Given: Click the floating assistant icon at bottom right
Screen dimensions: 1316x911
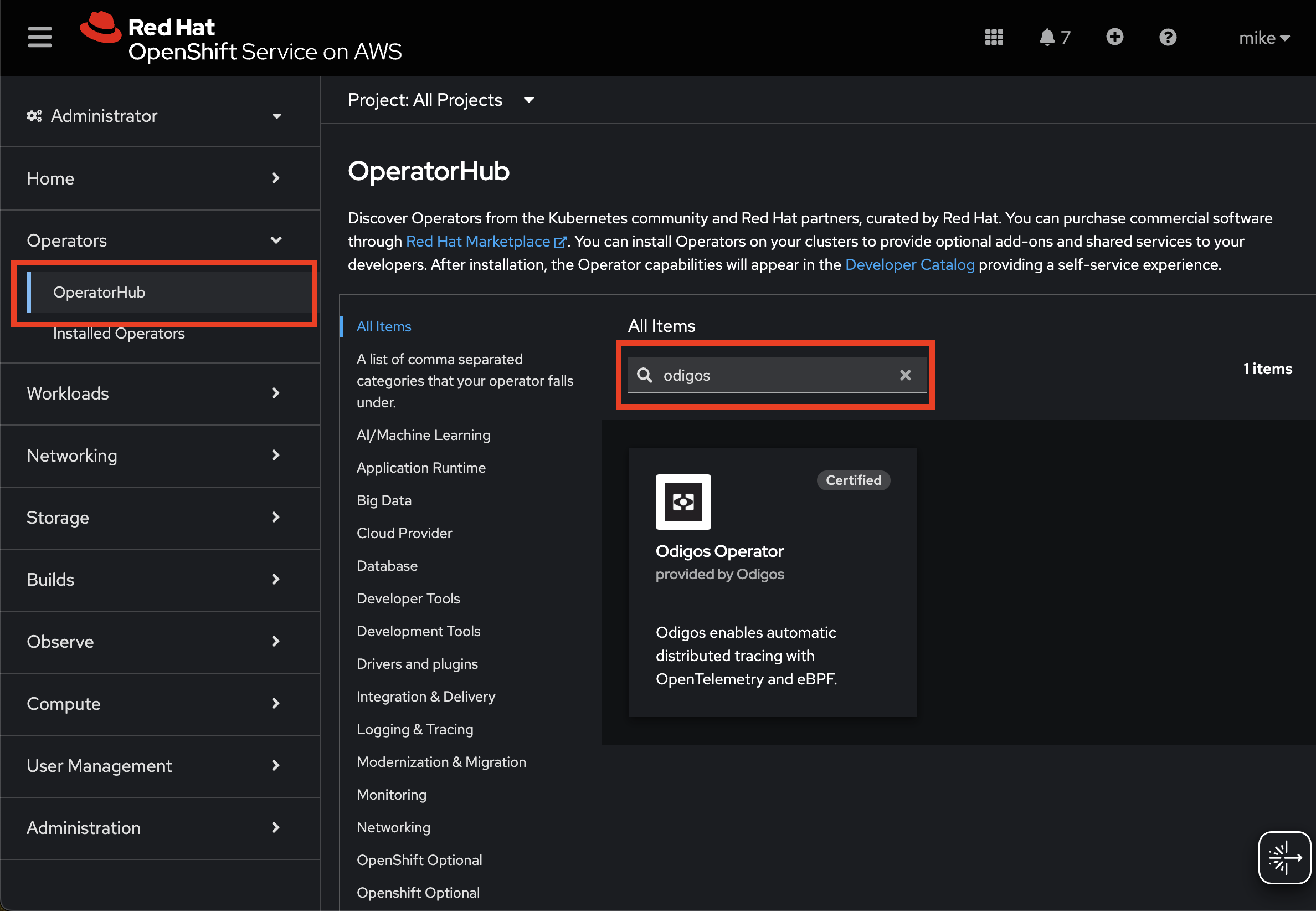Looking at the screenshot, I should pyautogui.click(x=1284, y=857).
